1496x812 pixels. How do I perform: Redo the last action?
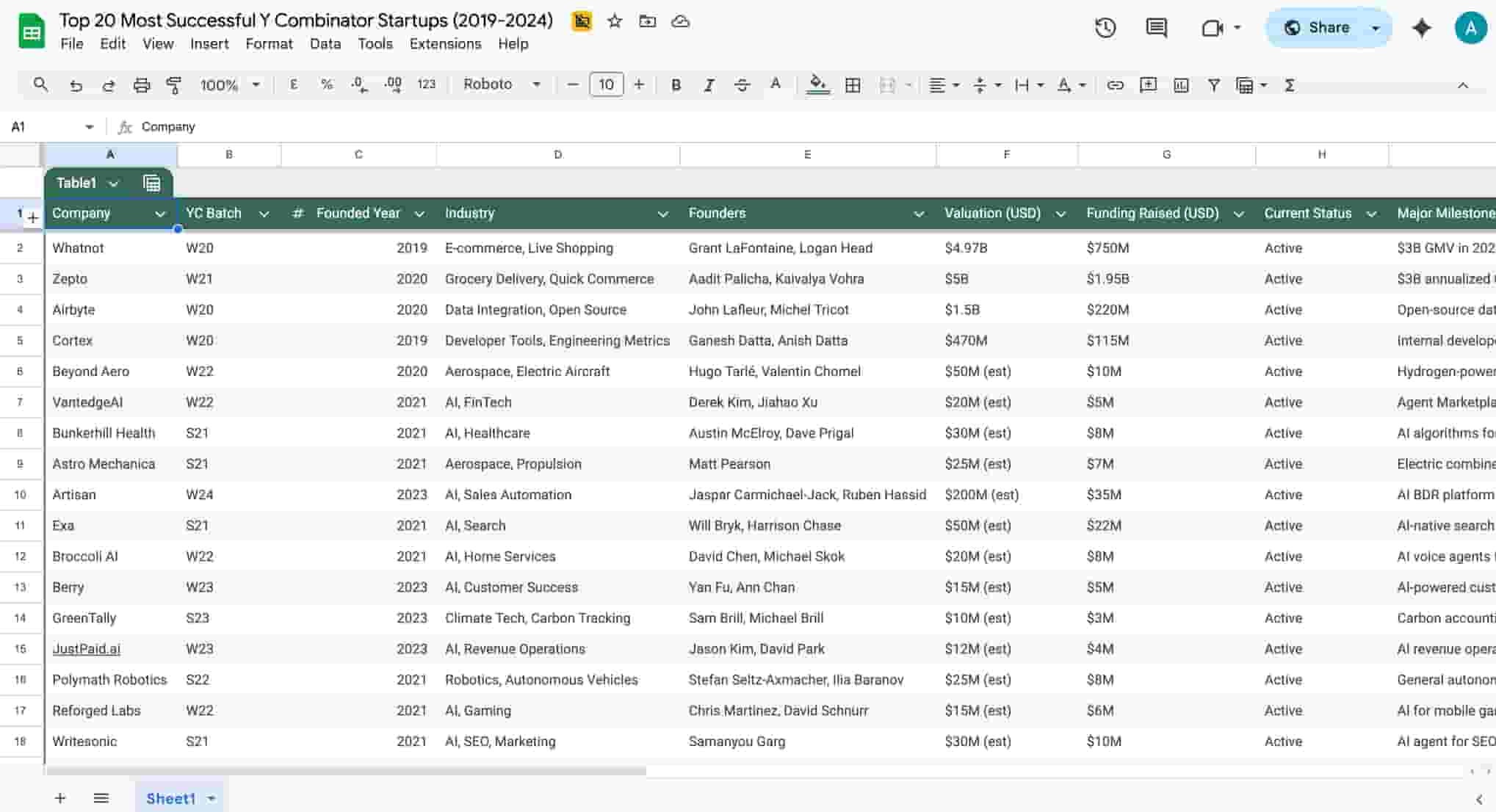point(108,85)
